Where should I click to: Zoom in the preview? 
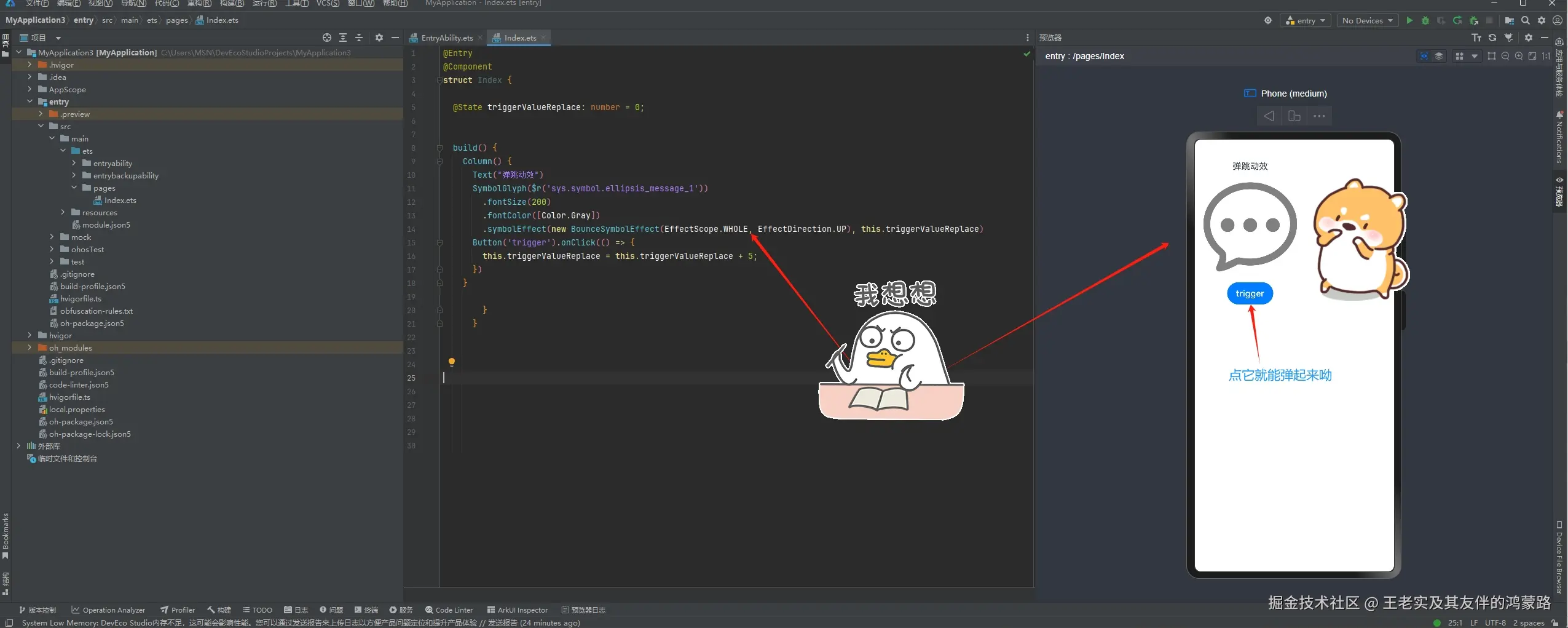click(x=1519, y=56)
